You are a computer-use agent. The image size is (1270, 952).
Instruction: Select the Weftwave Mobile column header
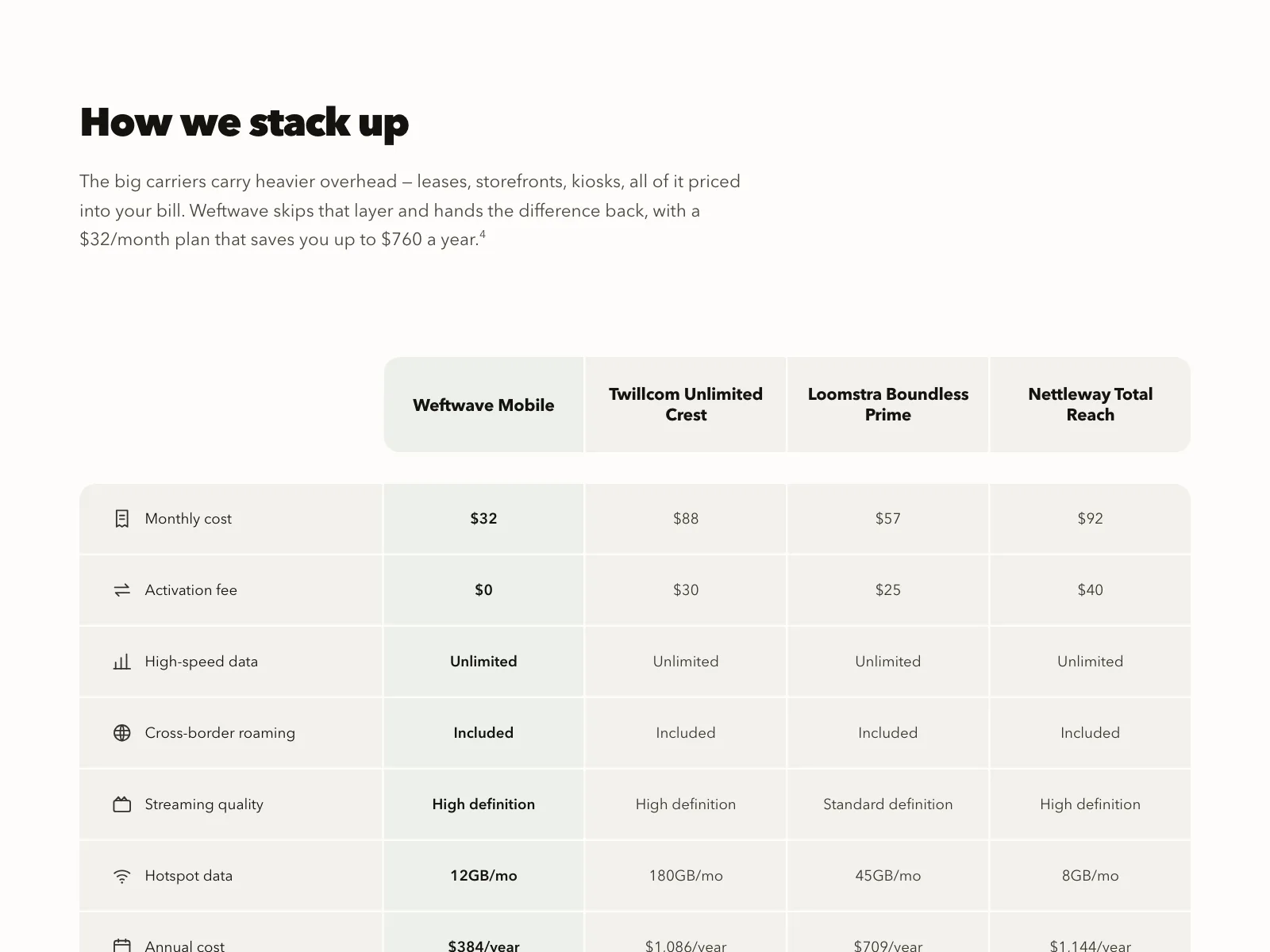[x=483, y=405]
